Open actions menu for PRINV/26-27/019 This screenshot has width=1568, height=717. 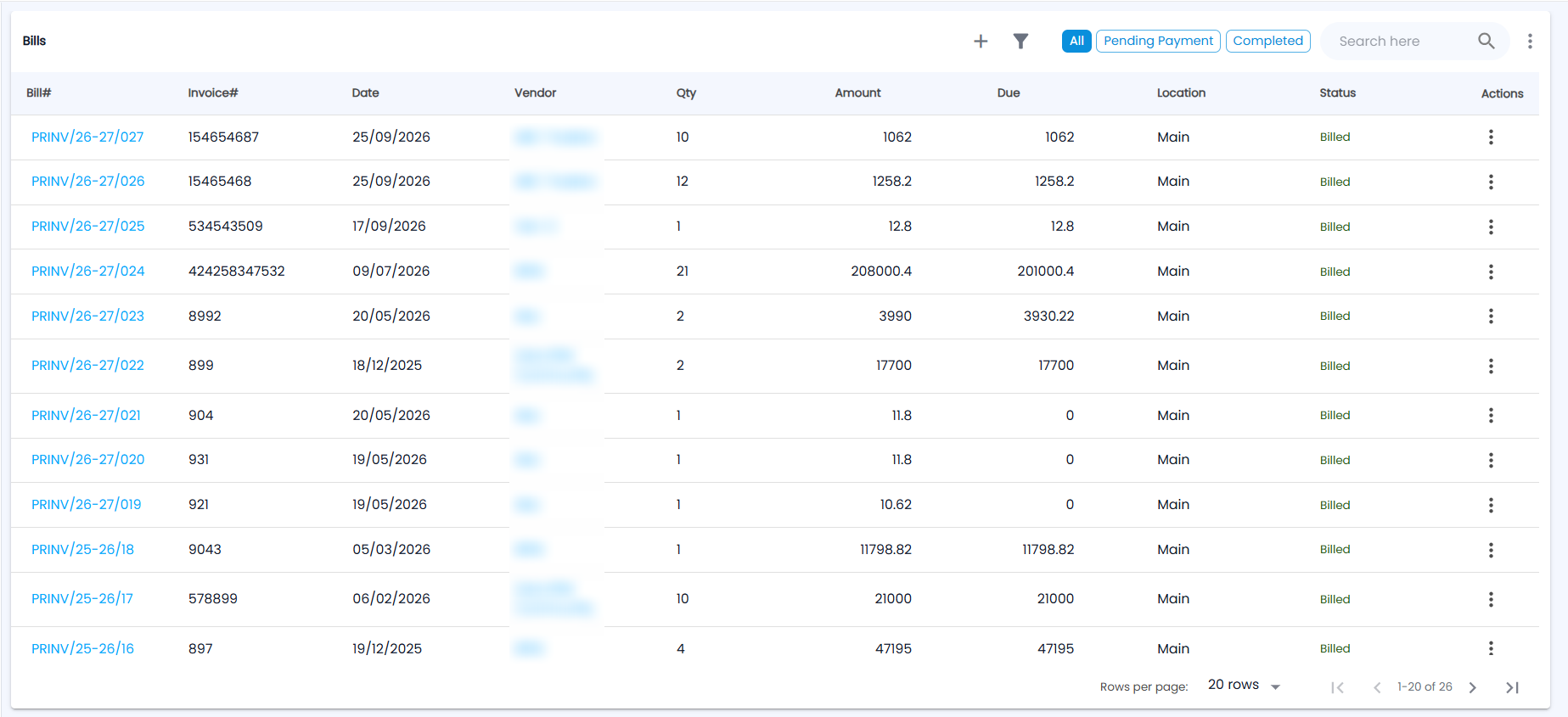(1491, 505)
